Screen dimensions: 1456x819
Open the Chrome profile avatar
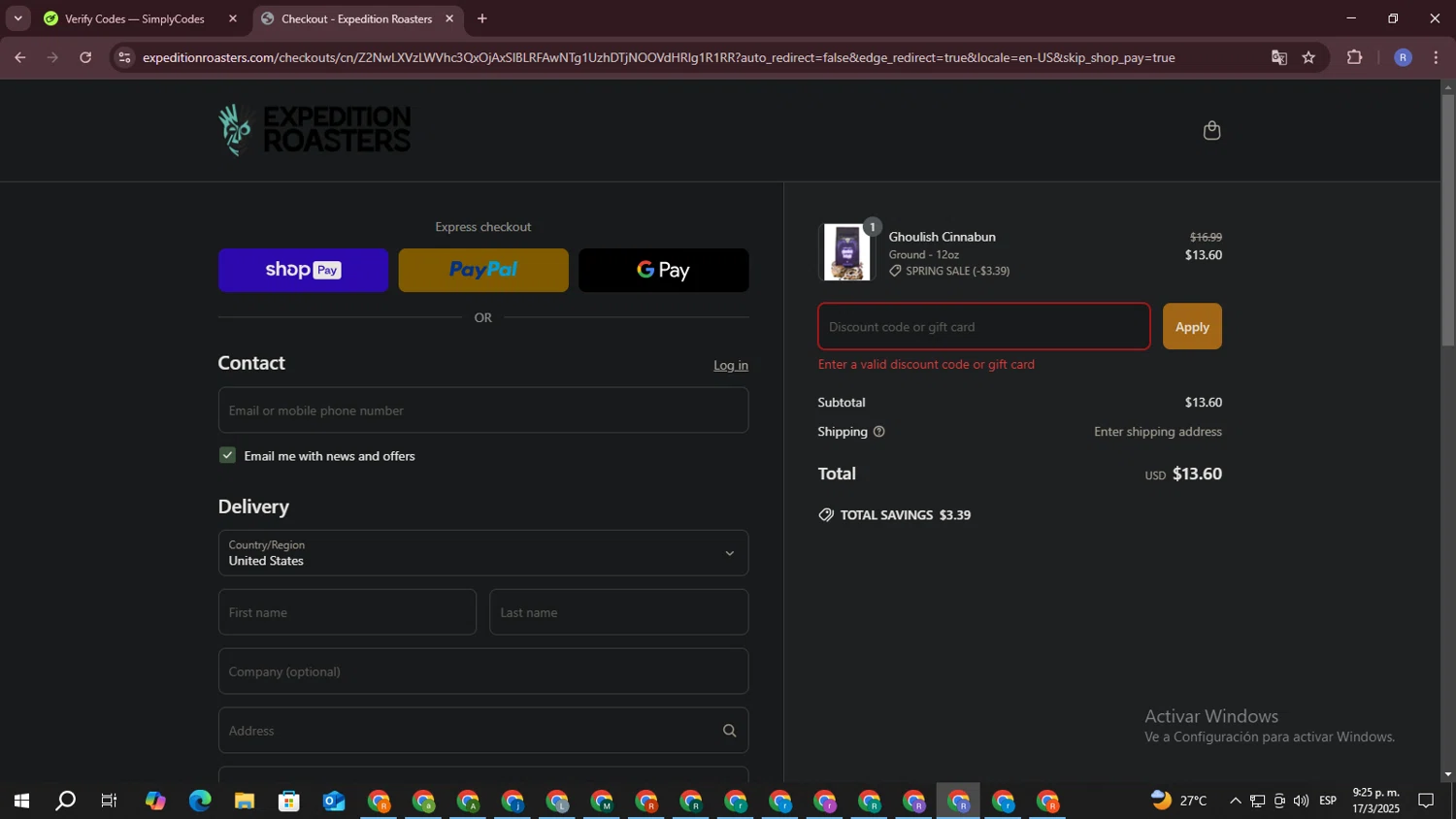(1403, 57)
